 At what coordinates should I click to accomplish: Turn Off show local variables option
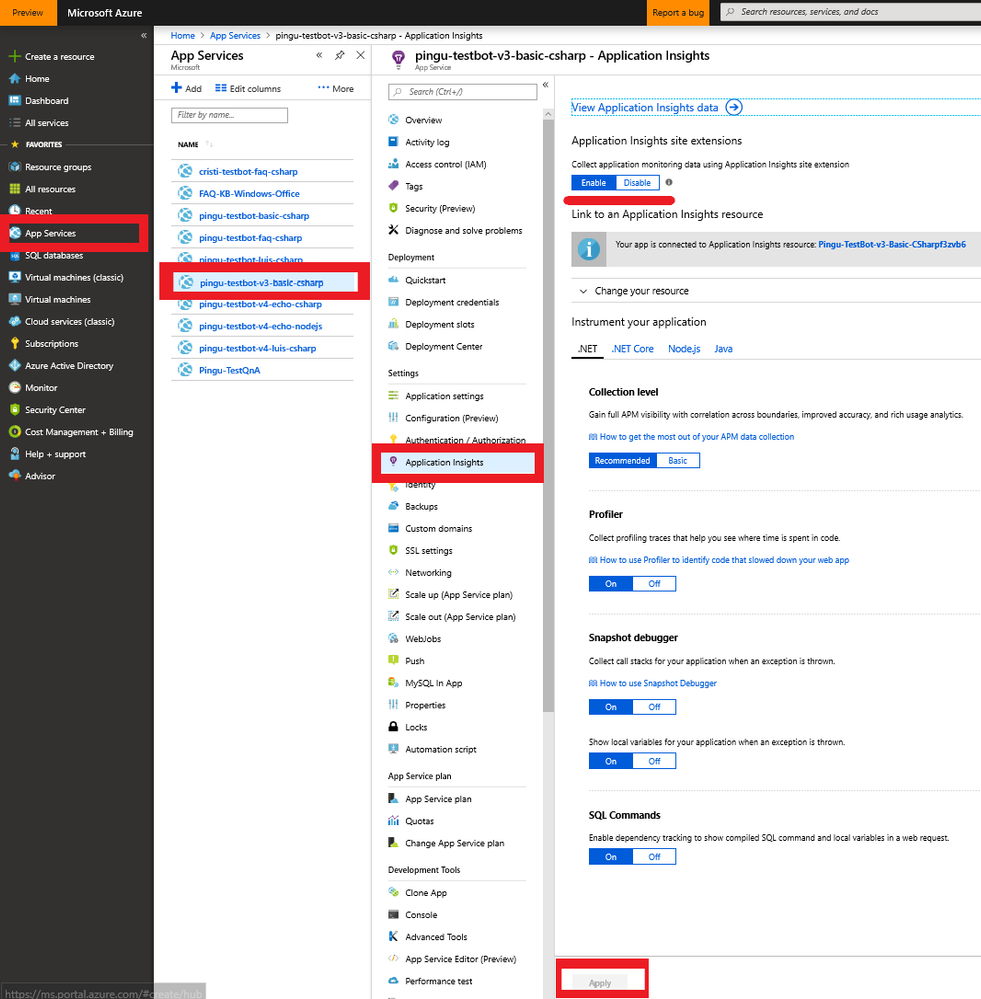coord(654,761)
